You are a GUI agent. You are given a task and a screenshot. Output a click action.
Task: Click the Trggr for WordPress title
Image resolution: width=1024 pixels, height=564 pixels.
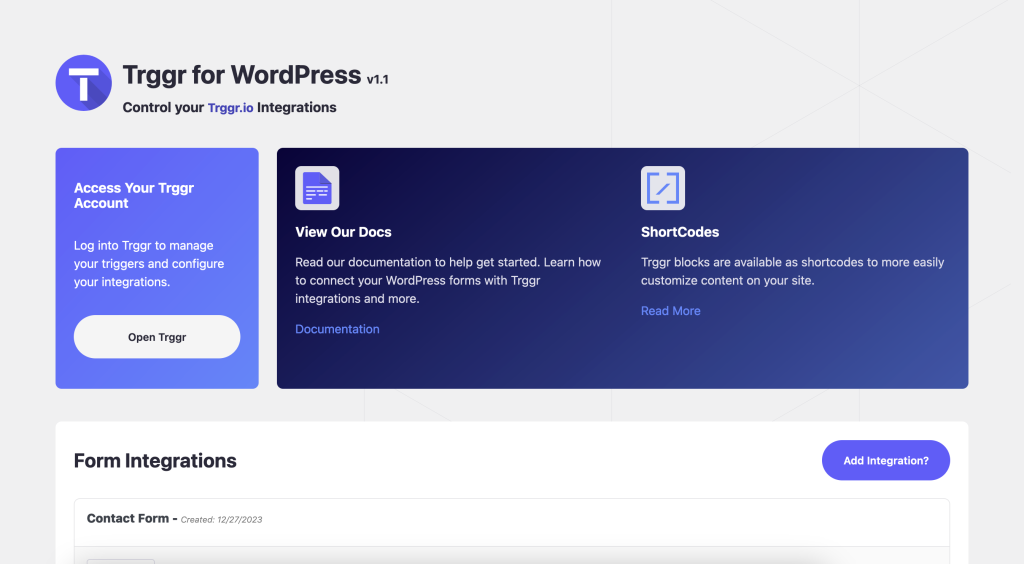[242, 75]
